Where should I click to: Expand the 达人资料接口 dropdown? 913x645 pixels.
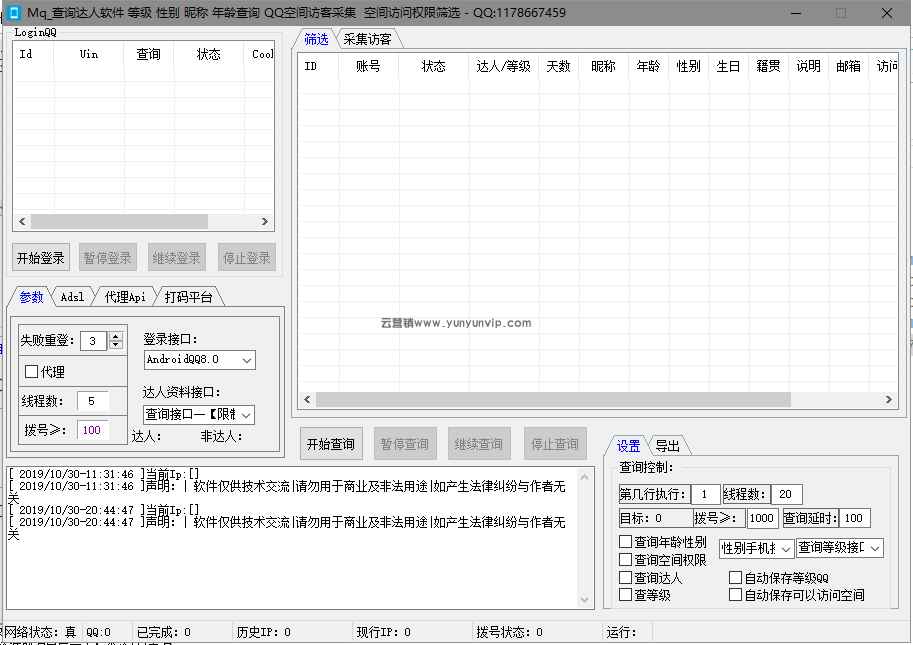click(x=199, y=414)
